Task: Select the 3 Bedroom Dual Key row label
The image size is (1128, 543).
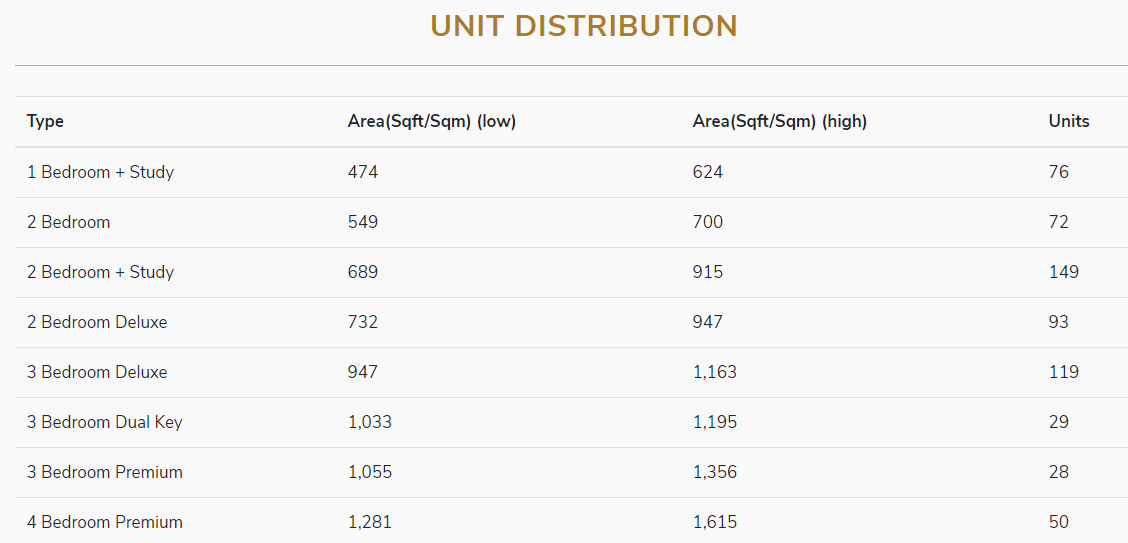Action: pyautogui.click(x=104, y=422)
